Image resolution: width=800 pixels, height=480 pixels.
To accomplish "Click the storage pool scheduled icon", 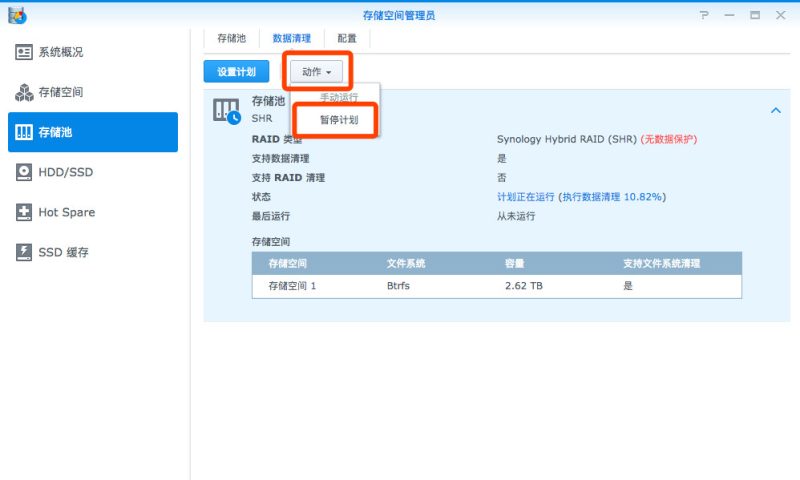I will pos(227,111).
